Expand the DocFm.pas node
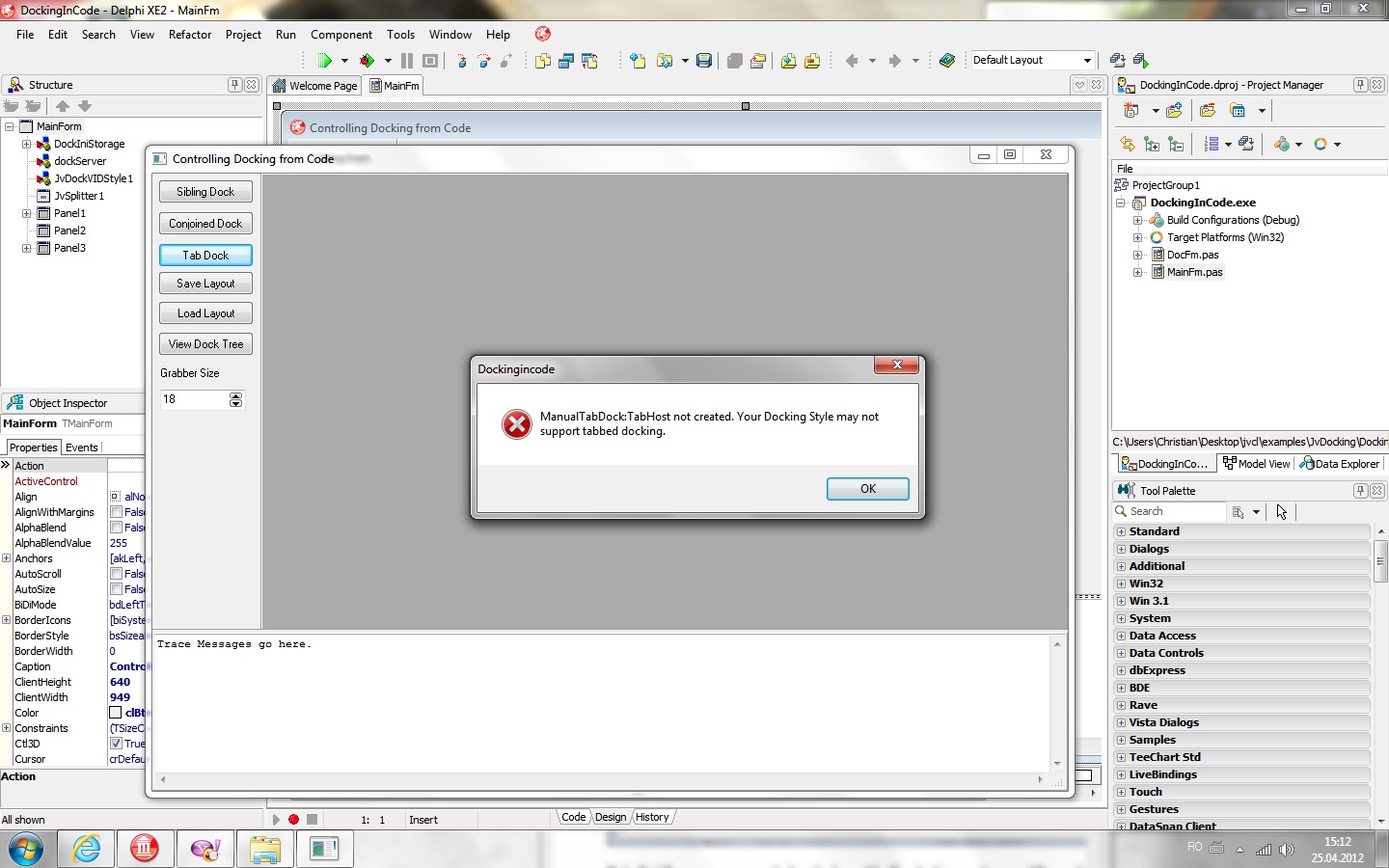Image resolution: width=1389 pixels, height=868 pixels. [x=1138, y=255]
